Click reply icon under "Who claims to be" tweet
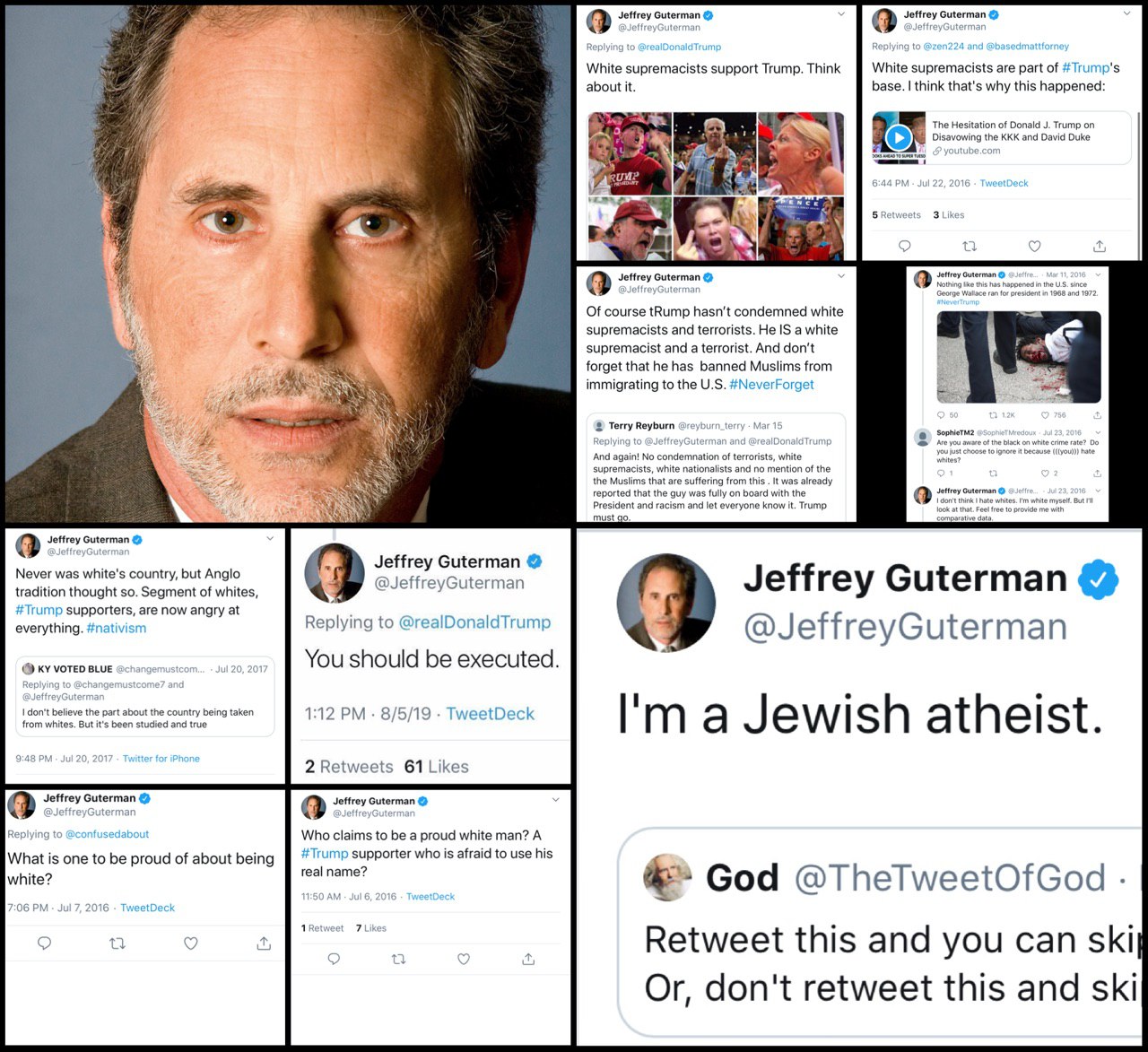 pyautogui.click(x=334, y=959)
